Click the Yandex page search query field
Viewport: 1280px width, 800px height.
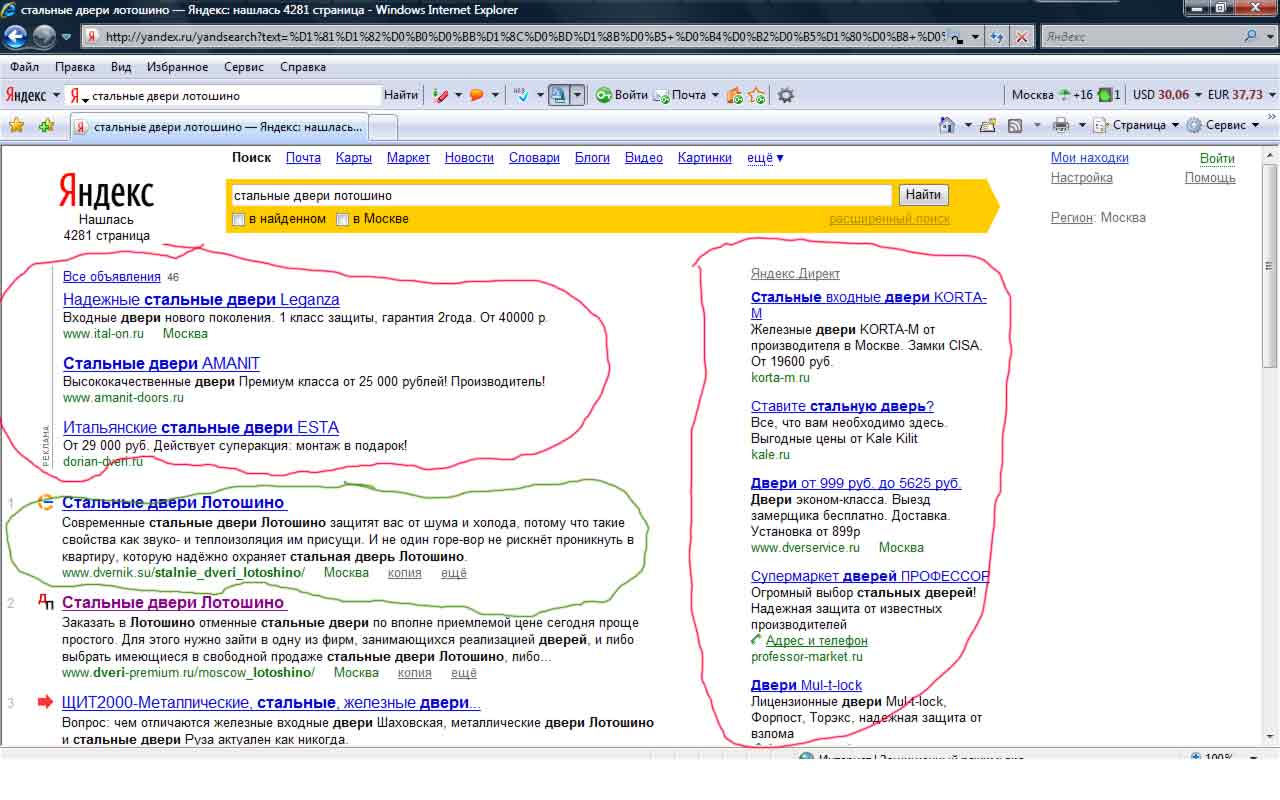click(x=560, y=195)
